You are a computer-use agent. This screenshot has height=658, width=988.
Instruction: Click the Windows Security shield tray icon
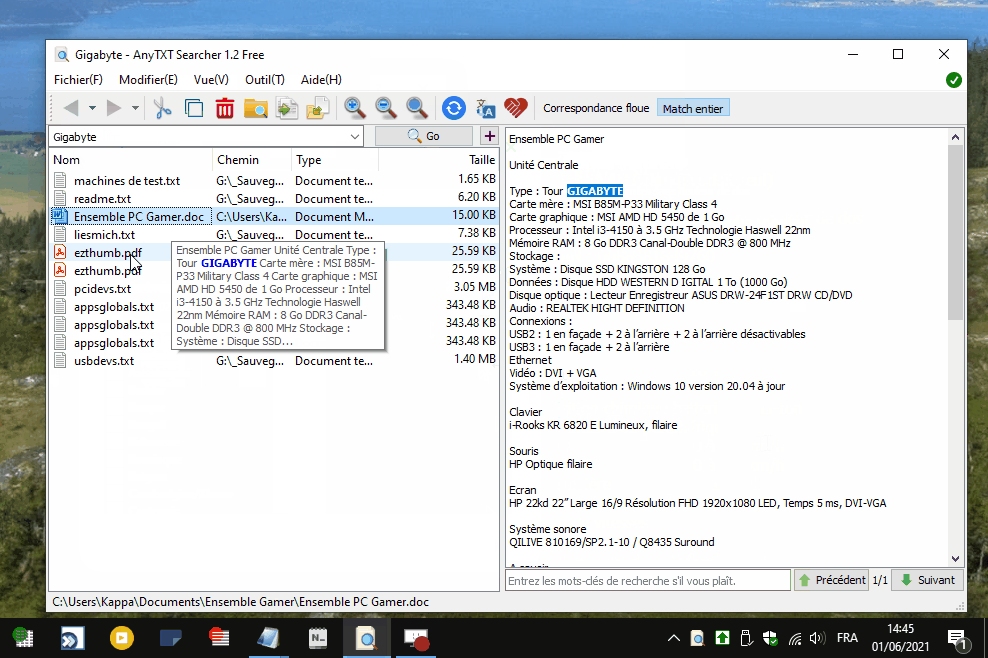click(770, 638)
